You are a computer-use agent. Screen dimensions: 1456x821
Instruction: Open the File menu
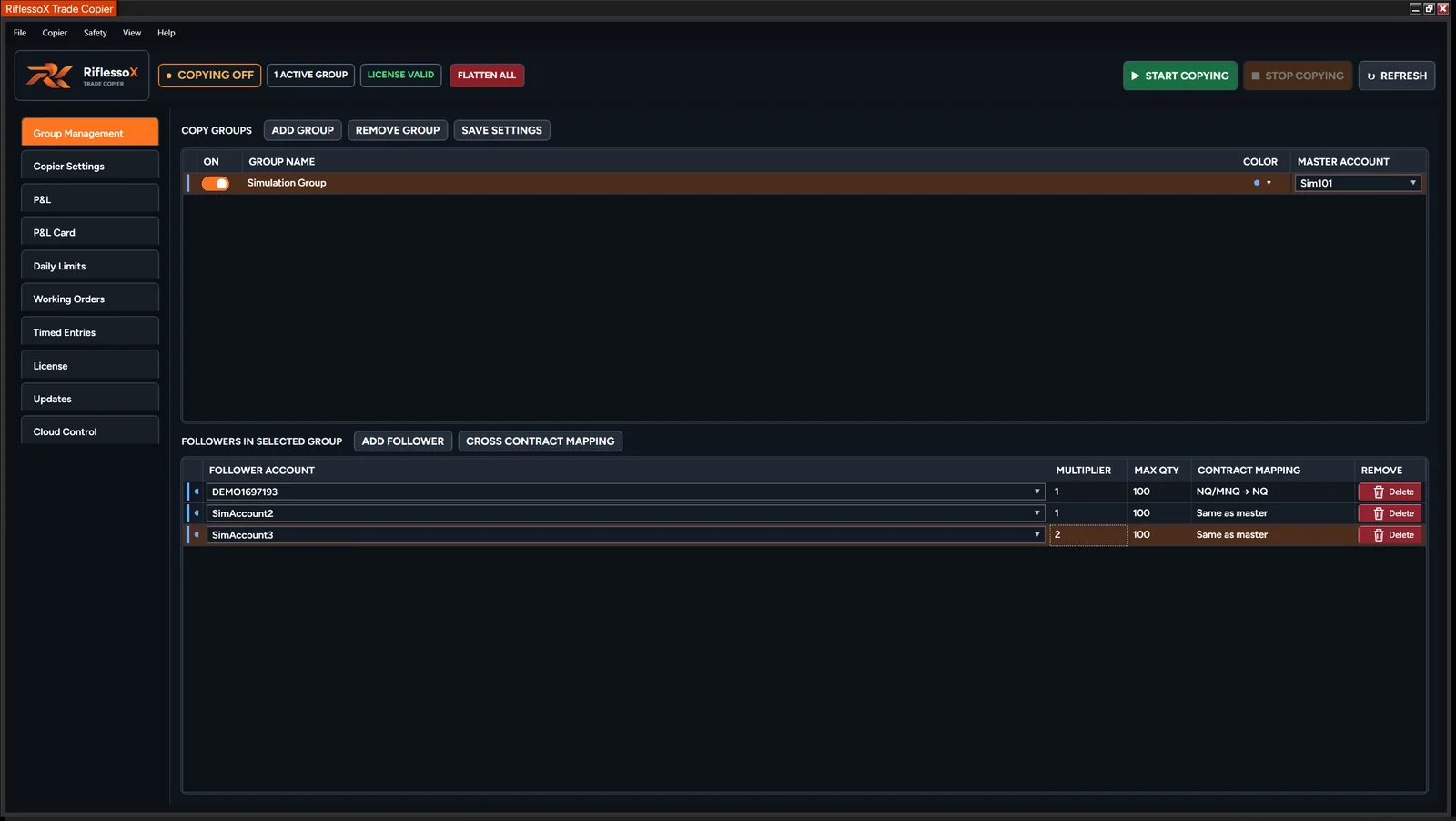20,33
